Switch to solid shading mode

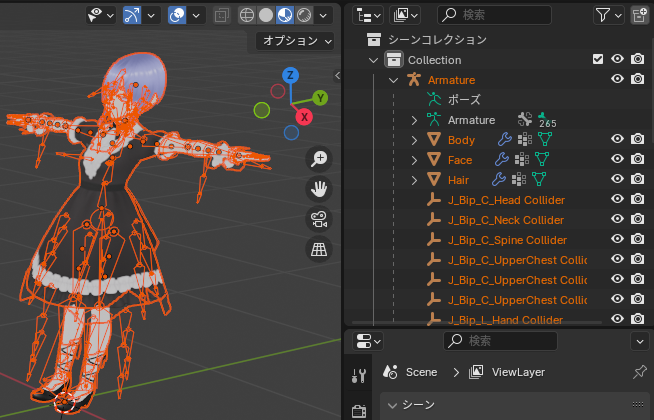point(266,15)
